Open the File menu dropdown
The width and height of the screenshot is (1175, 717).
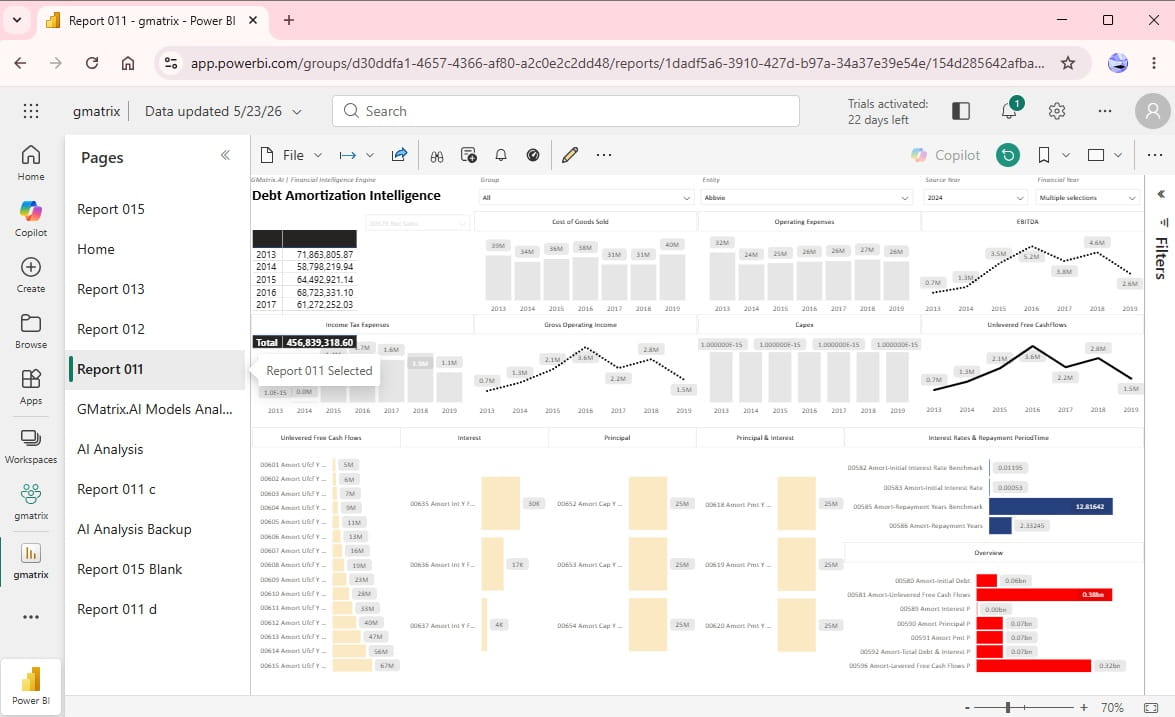tap(292, 155)
